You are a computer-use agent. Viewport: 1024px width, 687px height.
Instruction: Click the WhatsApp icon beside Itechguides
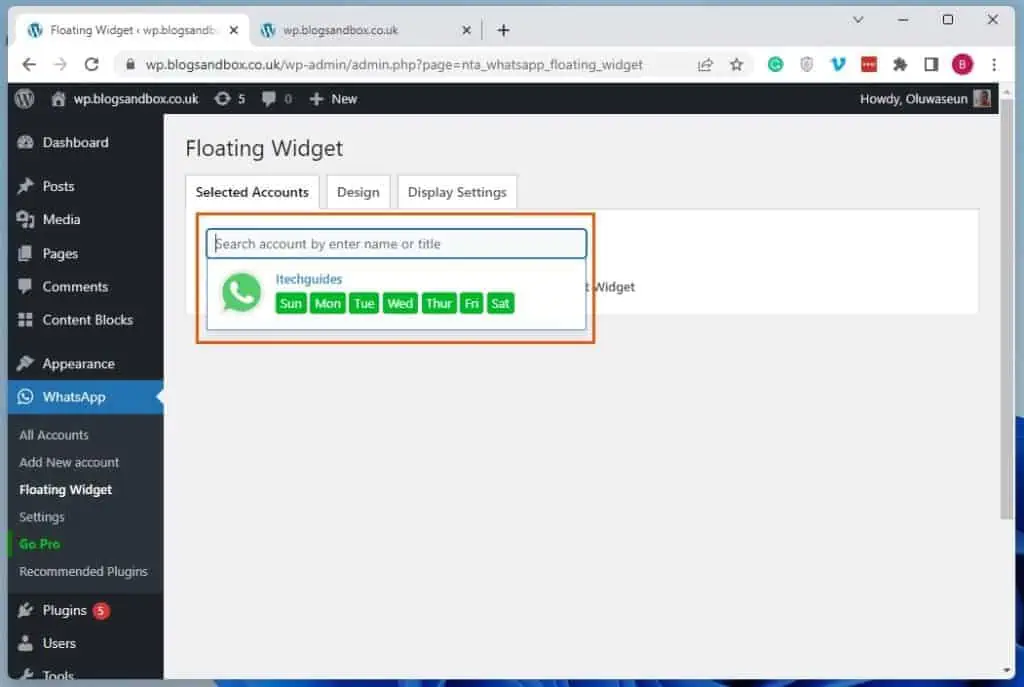point(241,293)
